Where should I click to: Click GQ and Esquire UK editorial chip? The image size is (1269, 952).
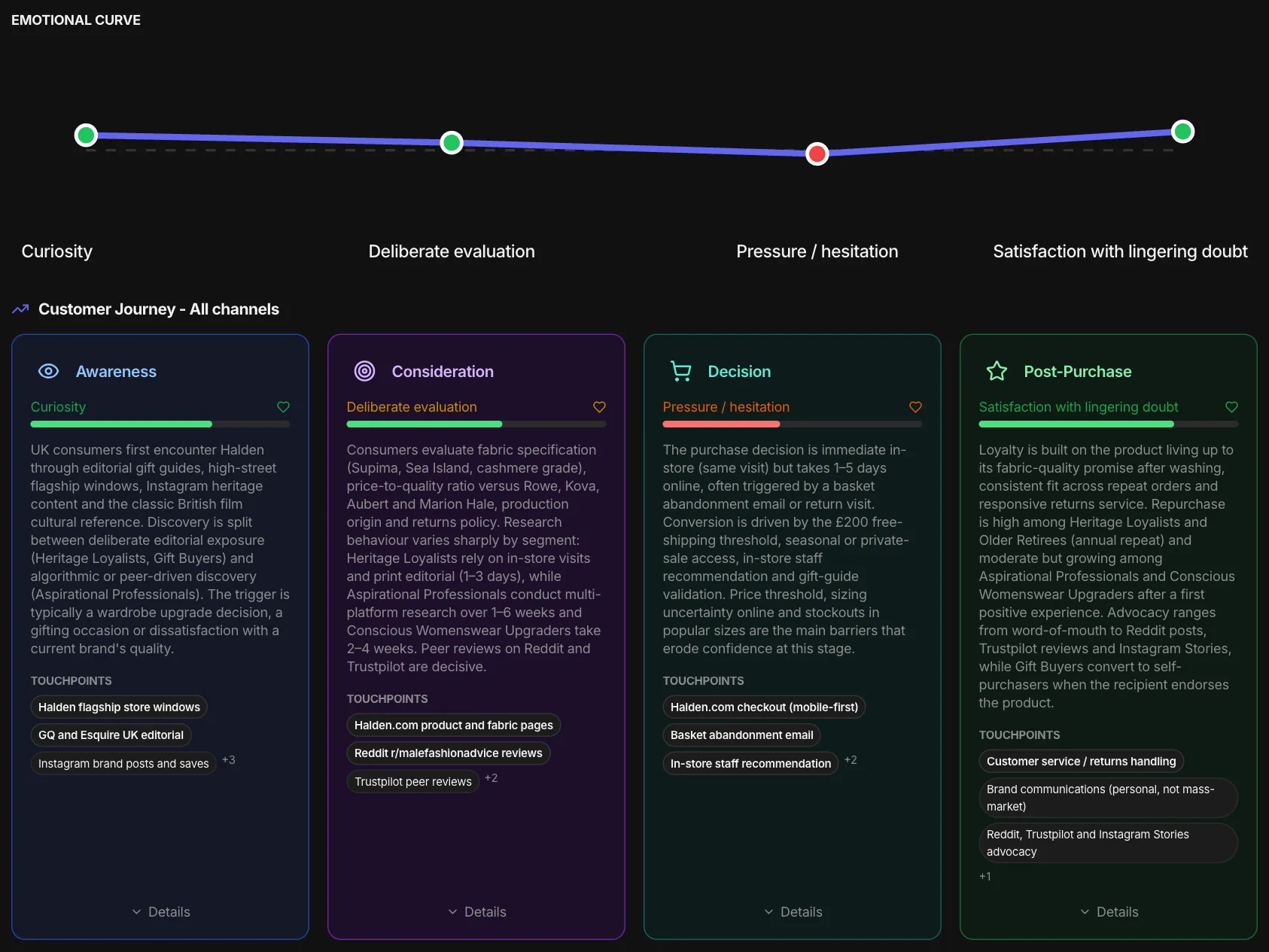click(111, 735)
